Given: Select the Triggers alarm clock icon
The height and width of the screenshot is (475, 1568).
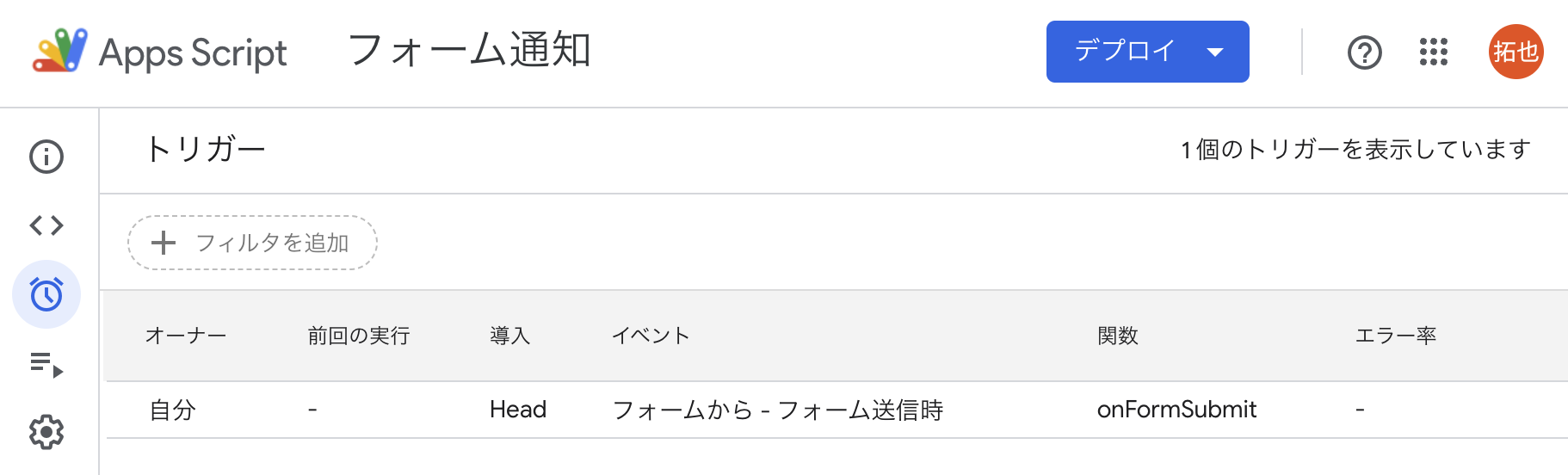Looking at the screenshot, I should [46, 294].
